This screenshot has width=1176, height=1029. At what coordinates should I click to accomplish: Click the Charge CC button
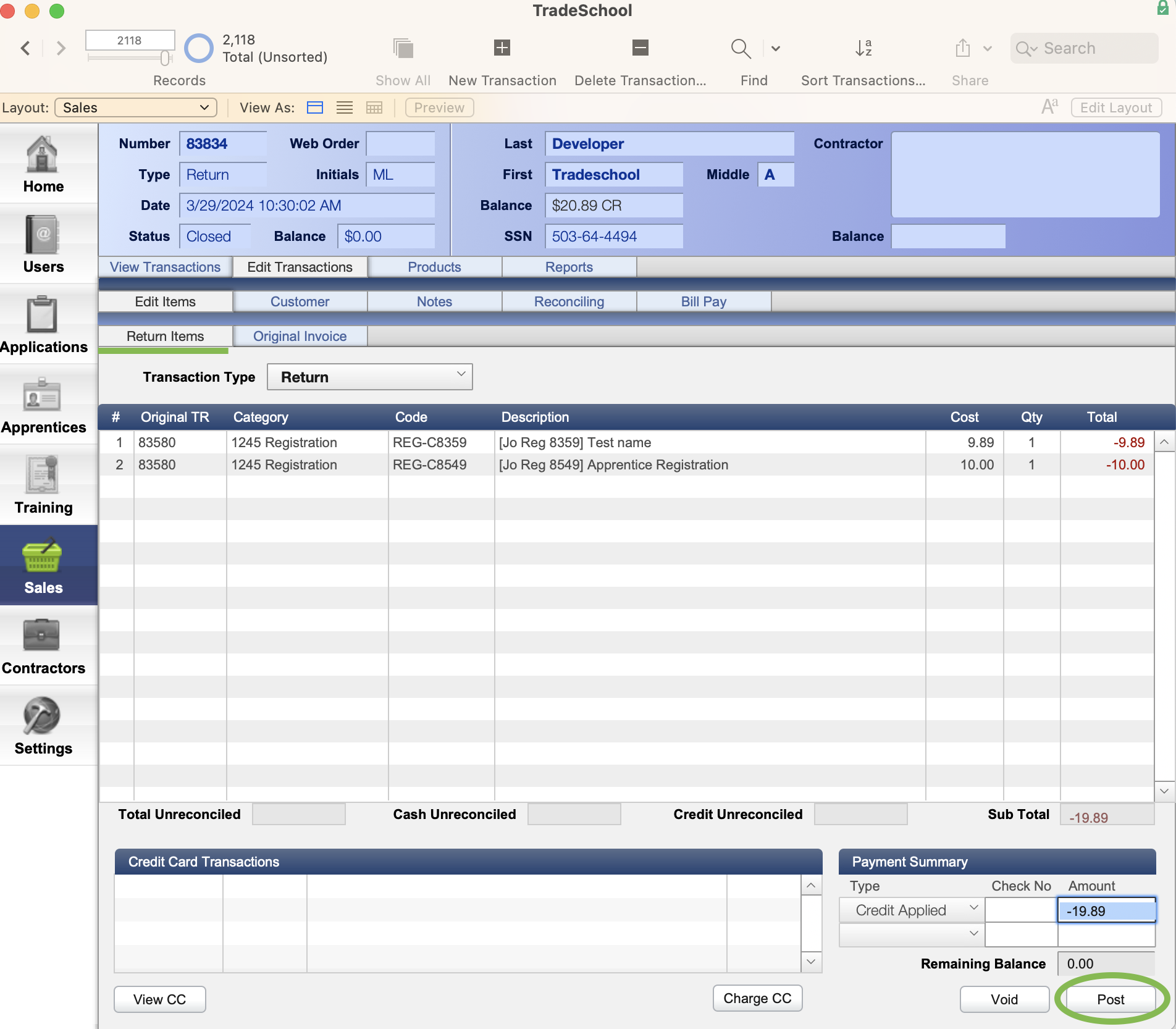[x=757, y=998]
